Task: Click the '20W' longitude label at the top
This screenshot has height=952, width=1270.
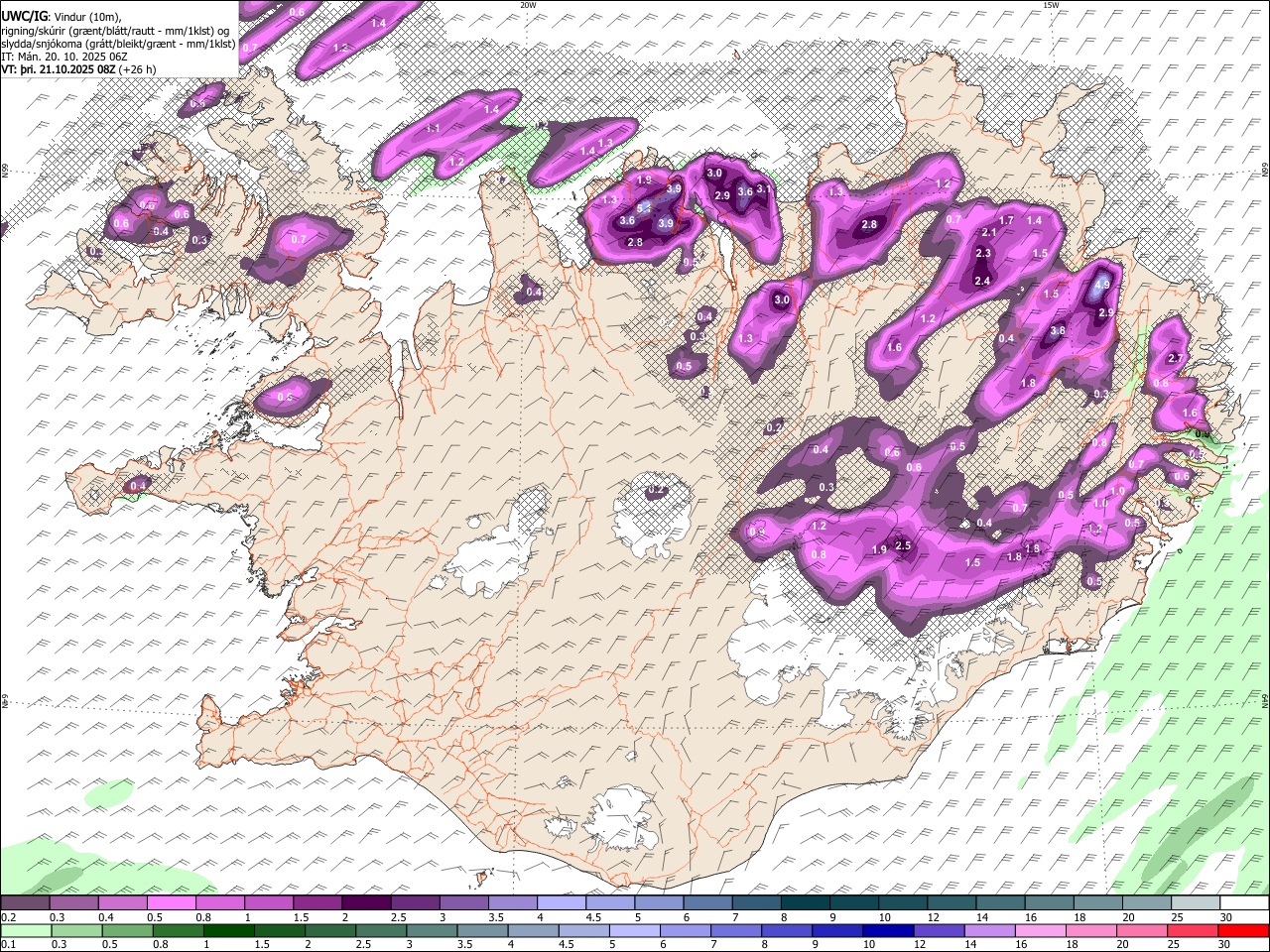Action: 528,5
